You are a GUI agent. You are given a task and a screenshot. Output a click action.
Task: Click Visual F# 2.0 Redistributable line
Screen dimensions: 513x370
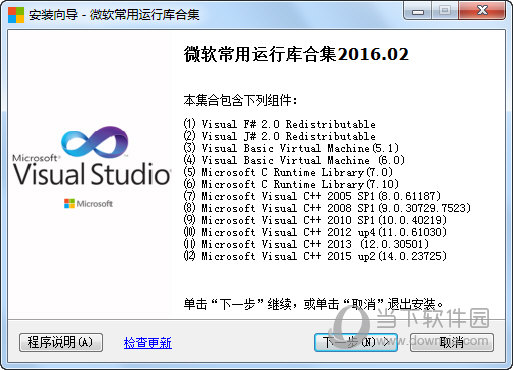[280, 124]
